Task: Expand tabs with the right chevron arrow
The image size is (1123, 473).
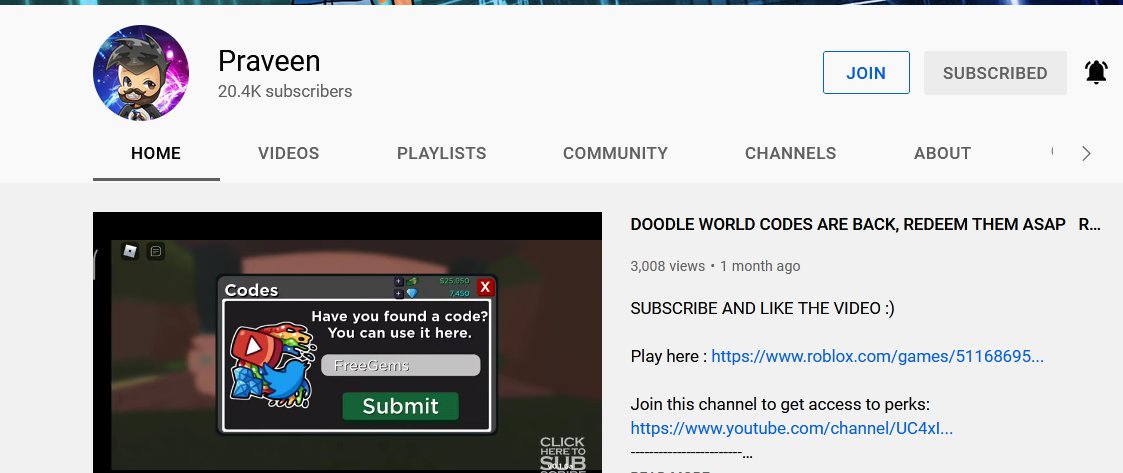Action: click(x=1086, y=153)
